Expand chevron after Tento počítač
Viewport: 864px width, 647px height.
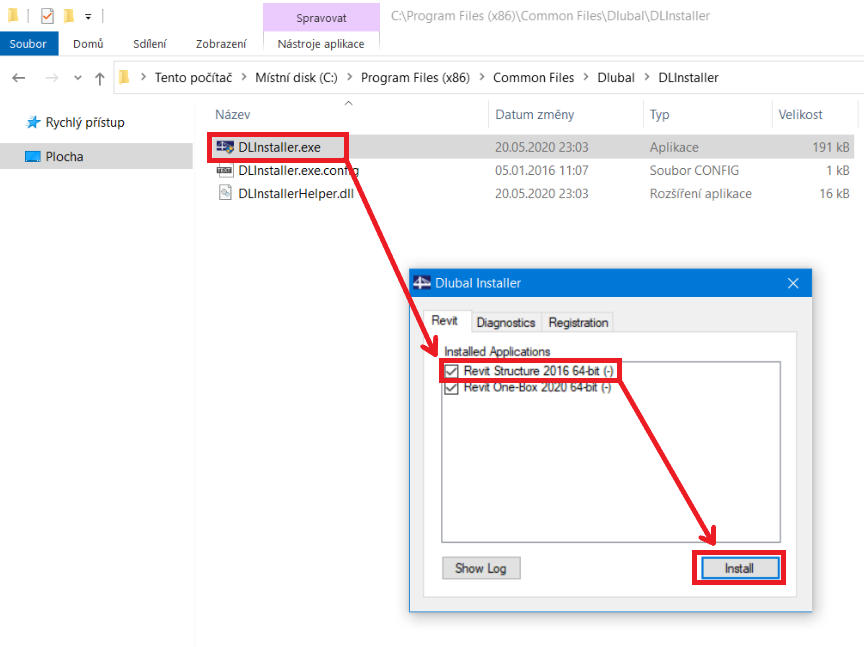click(243, 77)
